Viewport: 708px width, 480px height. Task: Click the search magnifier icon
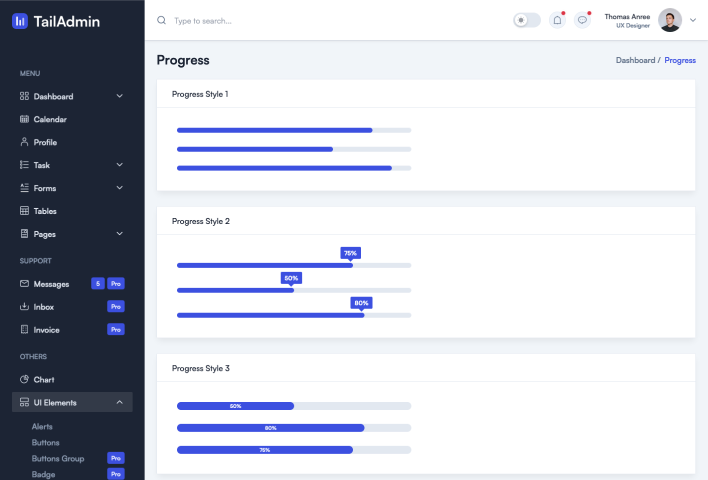[162, 20]
